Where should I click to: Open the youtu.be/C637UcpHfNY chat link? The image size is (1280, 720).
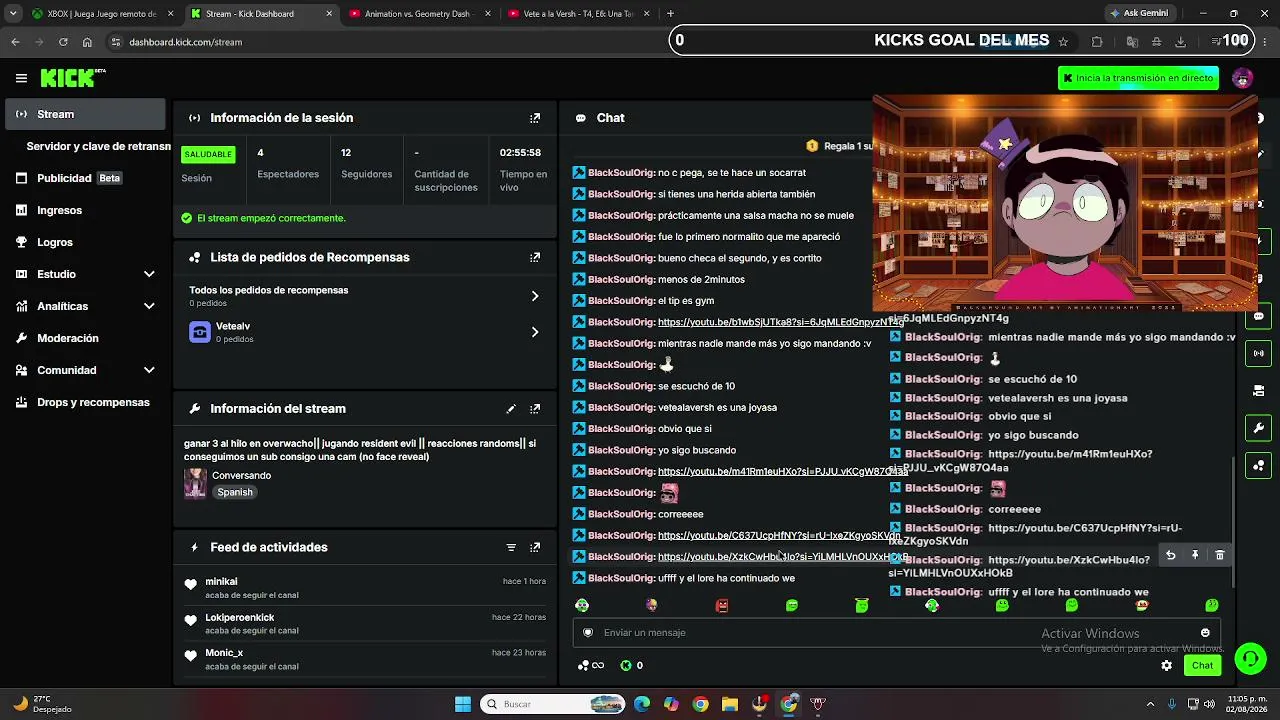coord(778,535)
